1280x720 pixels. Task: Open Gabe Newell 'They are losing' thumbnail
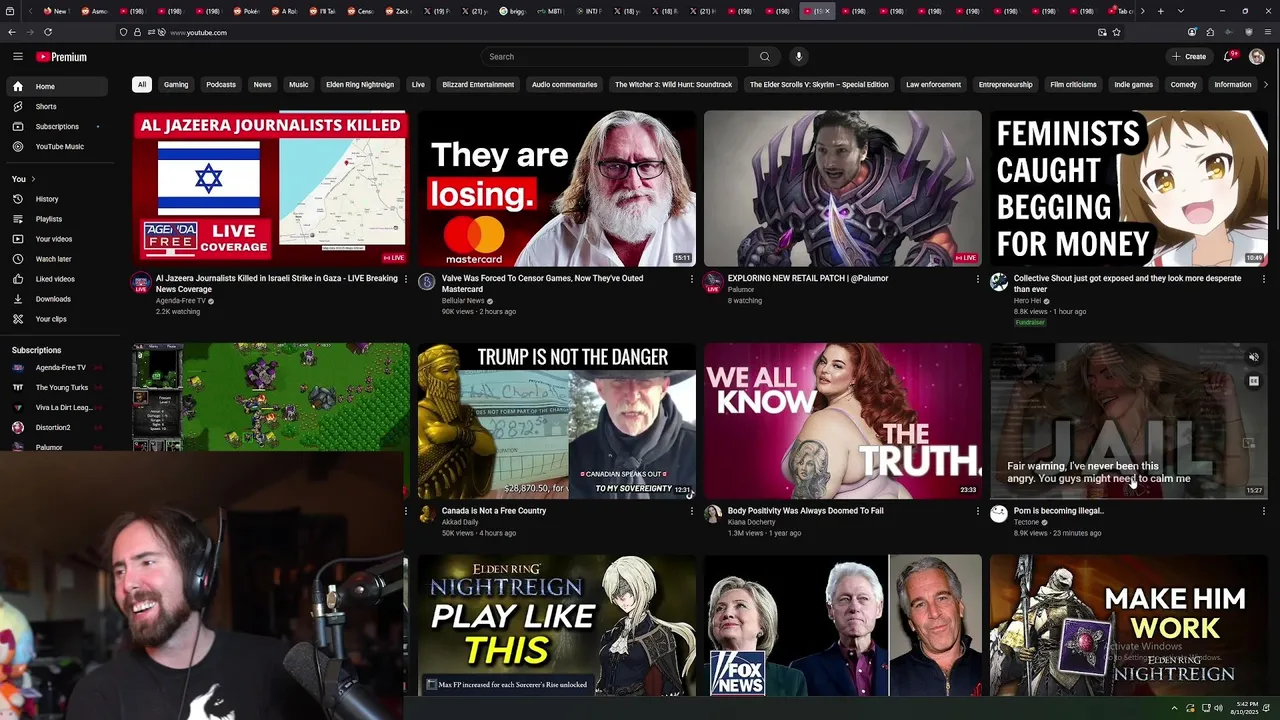(557, 188)
